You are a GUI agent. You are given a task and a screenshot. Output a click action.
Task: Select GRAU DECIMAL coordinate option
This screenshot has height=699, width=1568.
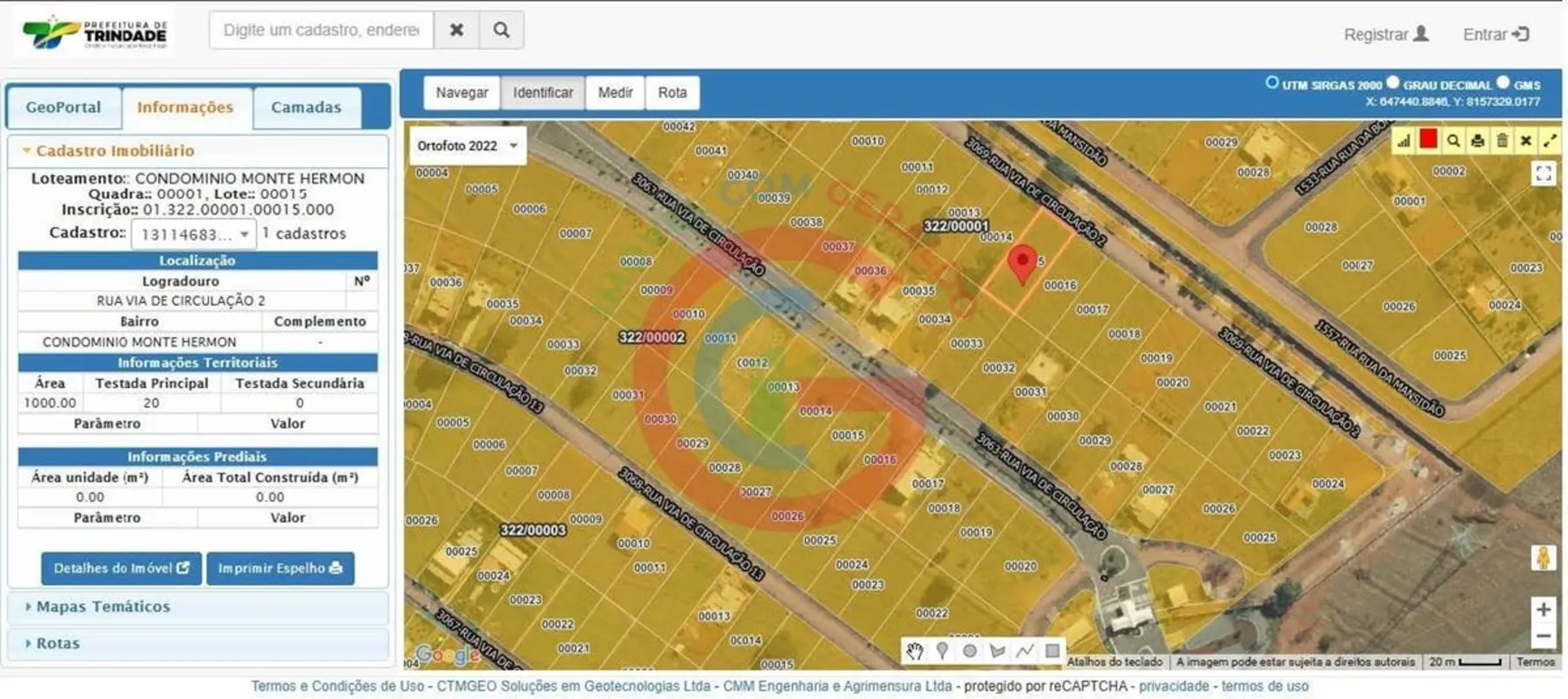pyautogui.click(x=1393, y=83)
